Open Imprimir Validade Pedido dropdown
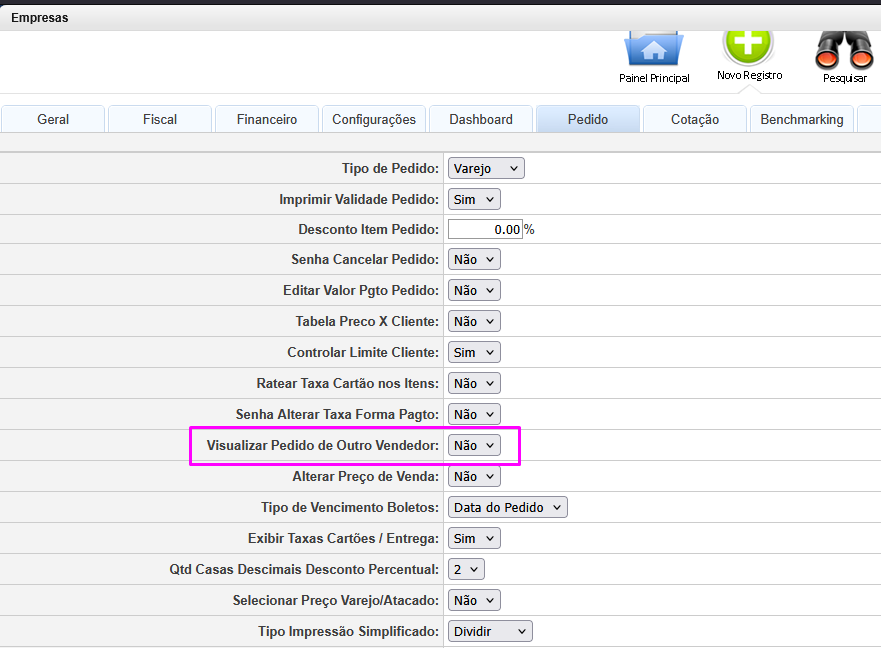The height and width of the screenshot is (648, 881). 474,199
